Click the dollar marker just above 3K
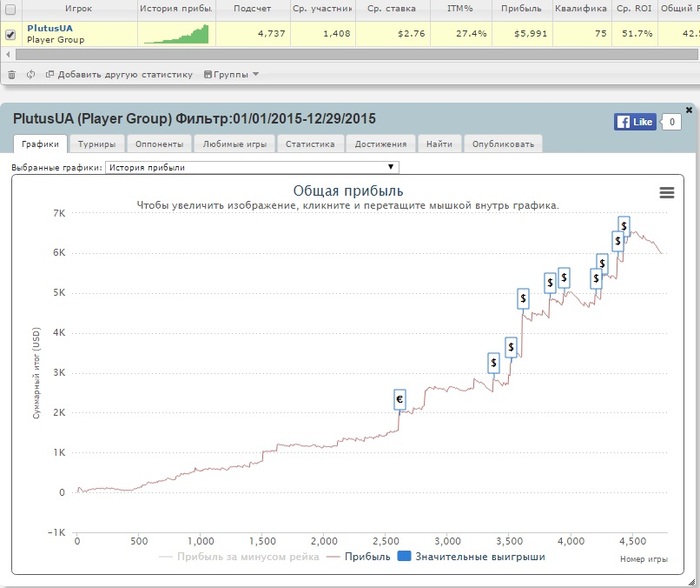700x588 pixels. click(x=494, y=363)
